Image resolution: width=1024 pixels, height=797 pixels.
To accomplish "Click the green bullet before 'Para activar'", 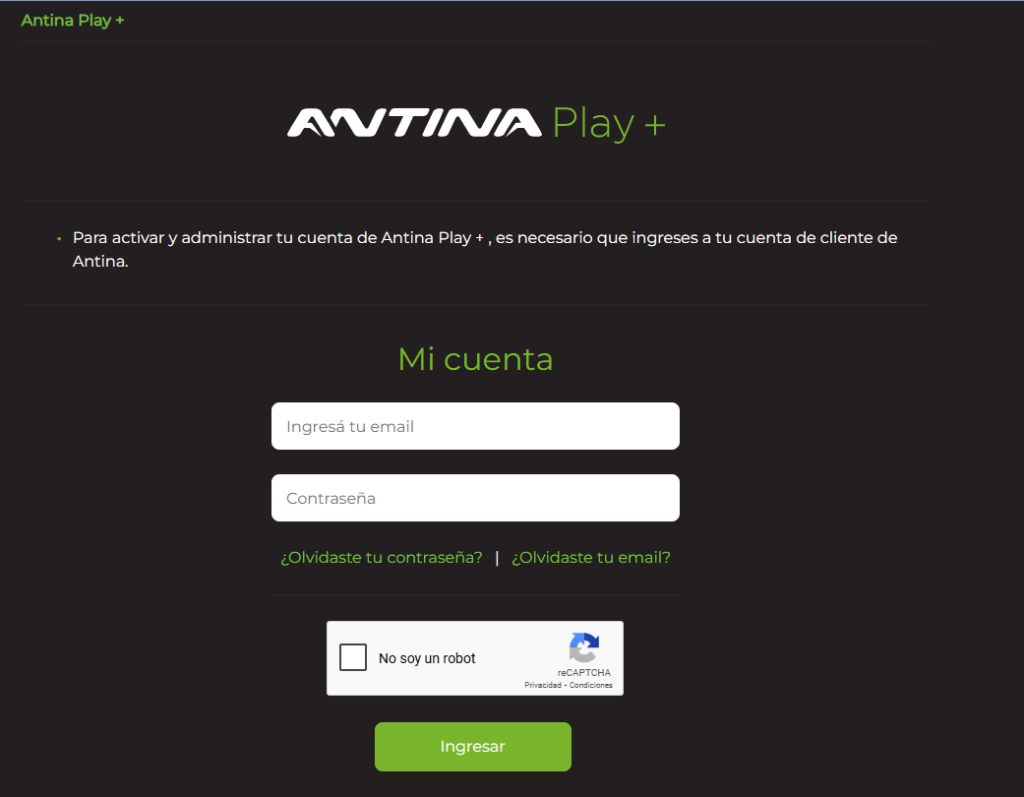I will (59, 238).
